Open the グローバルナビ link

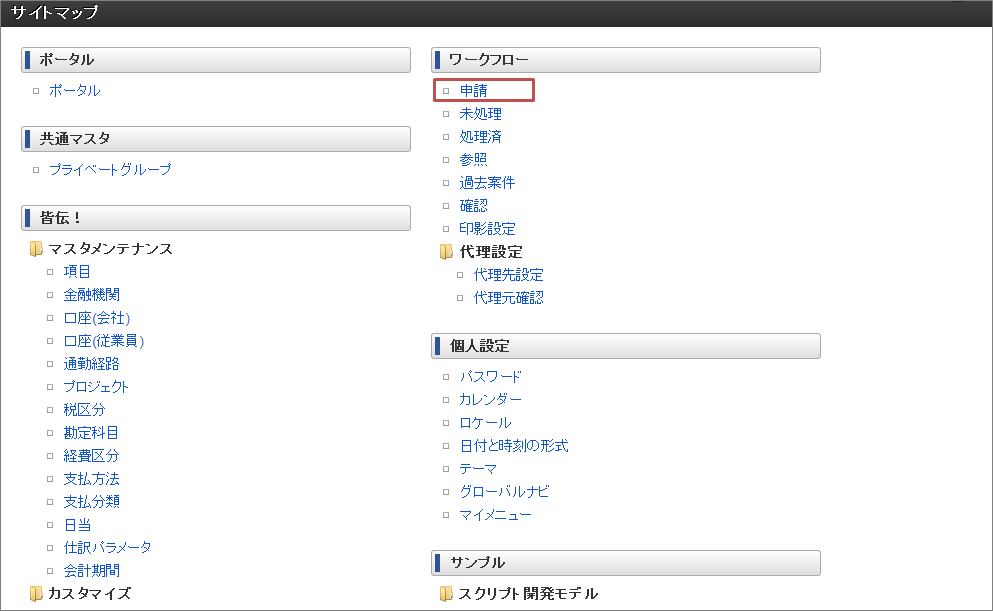click(x=505, y=492)
